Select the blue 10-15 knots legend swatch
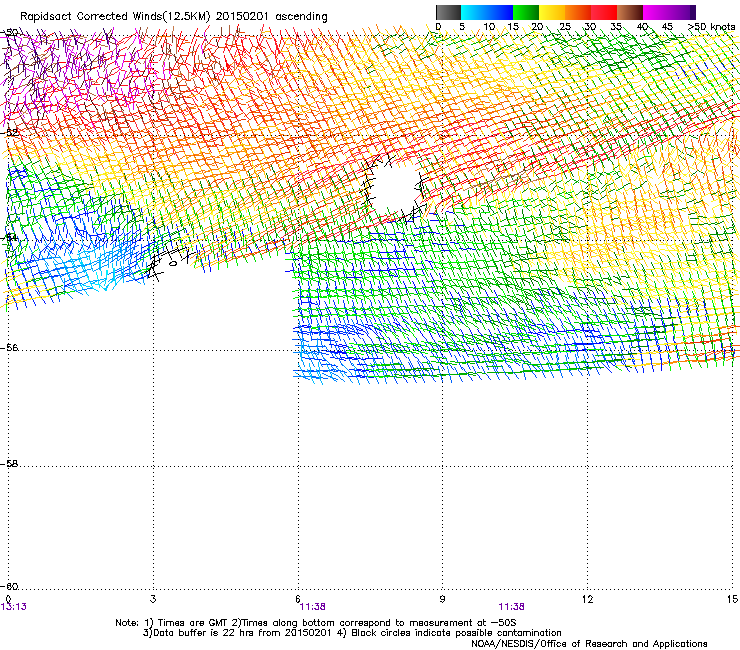Image resolution: width=740 pixels, height=650 pixels. tap(500, 12)
